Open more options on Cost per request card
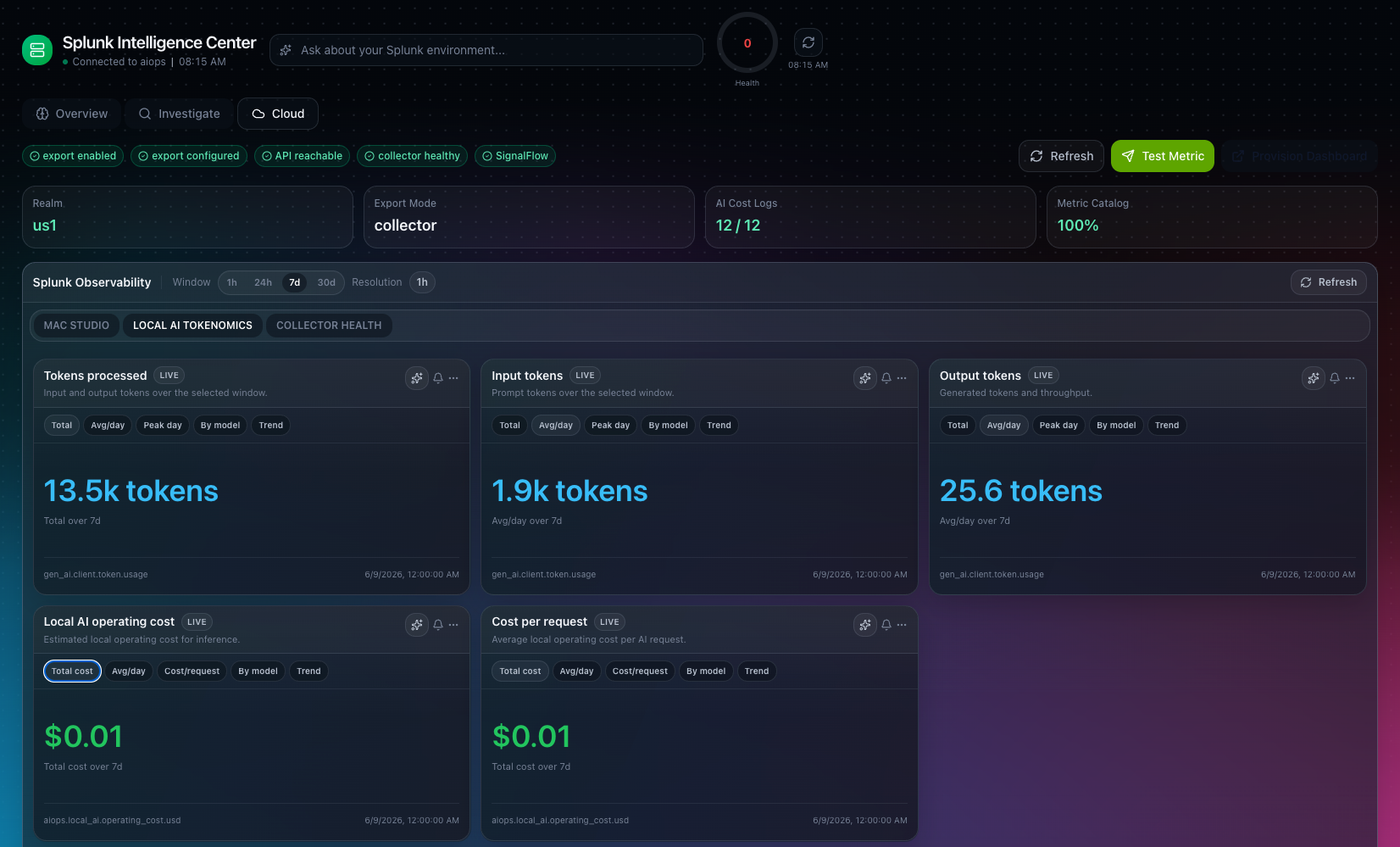 (x=902, y=625)
